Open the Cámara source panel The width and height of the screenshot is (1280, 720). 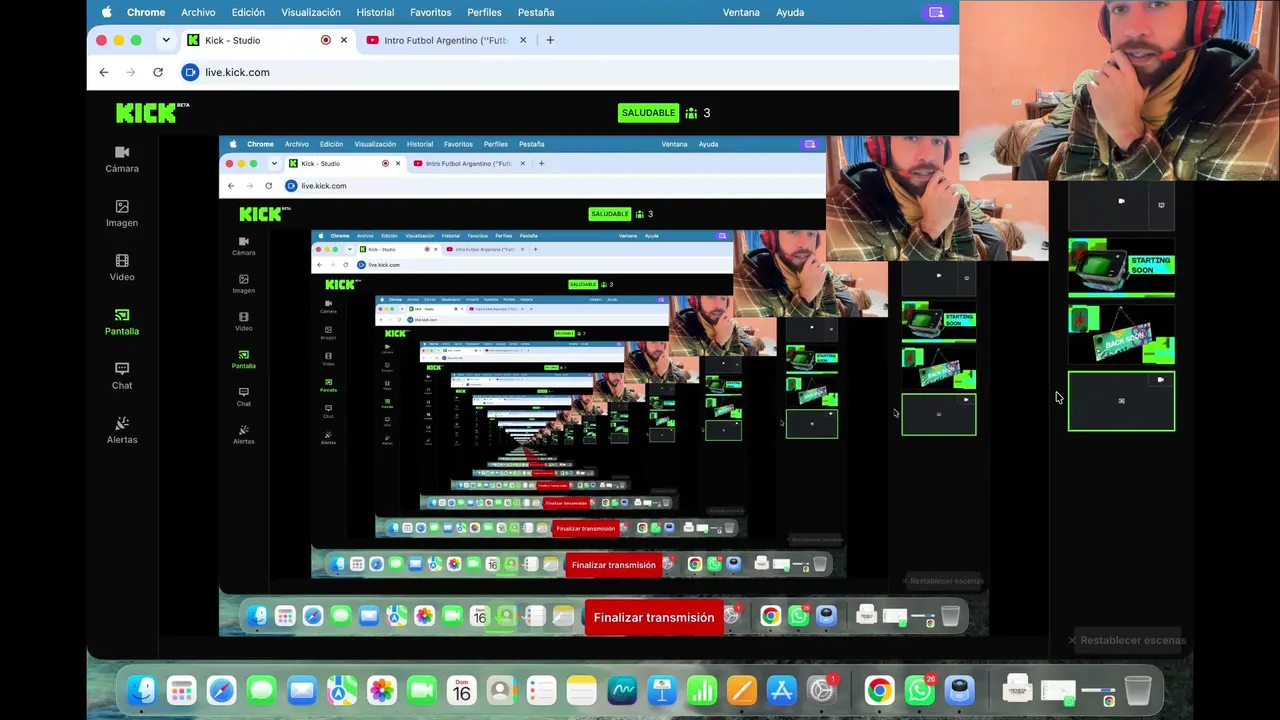pyautogui.click(x=122, y=159)
